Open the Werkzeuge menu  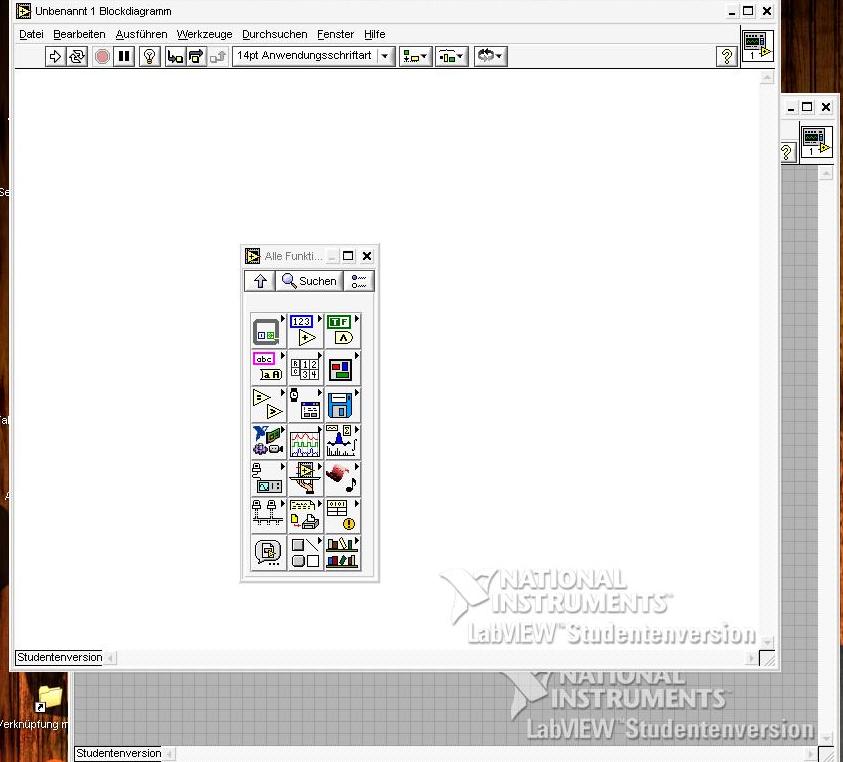204,34
